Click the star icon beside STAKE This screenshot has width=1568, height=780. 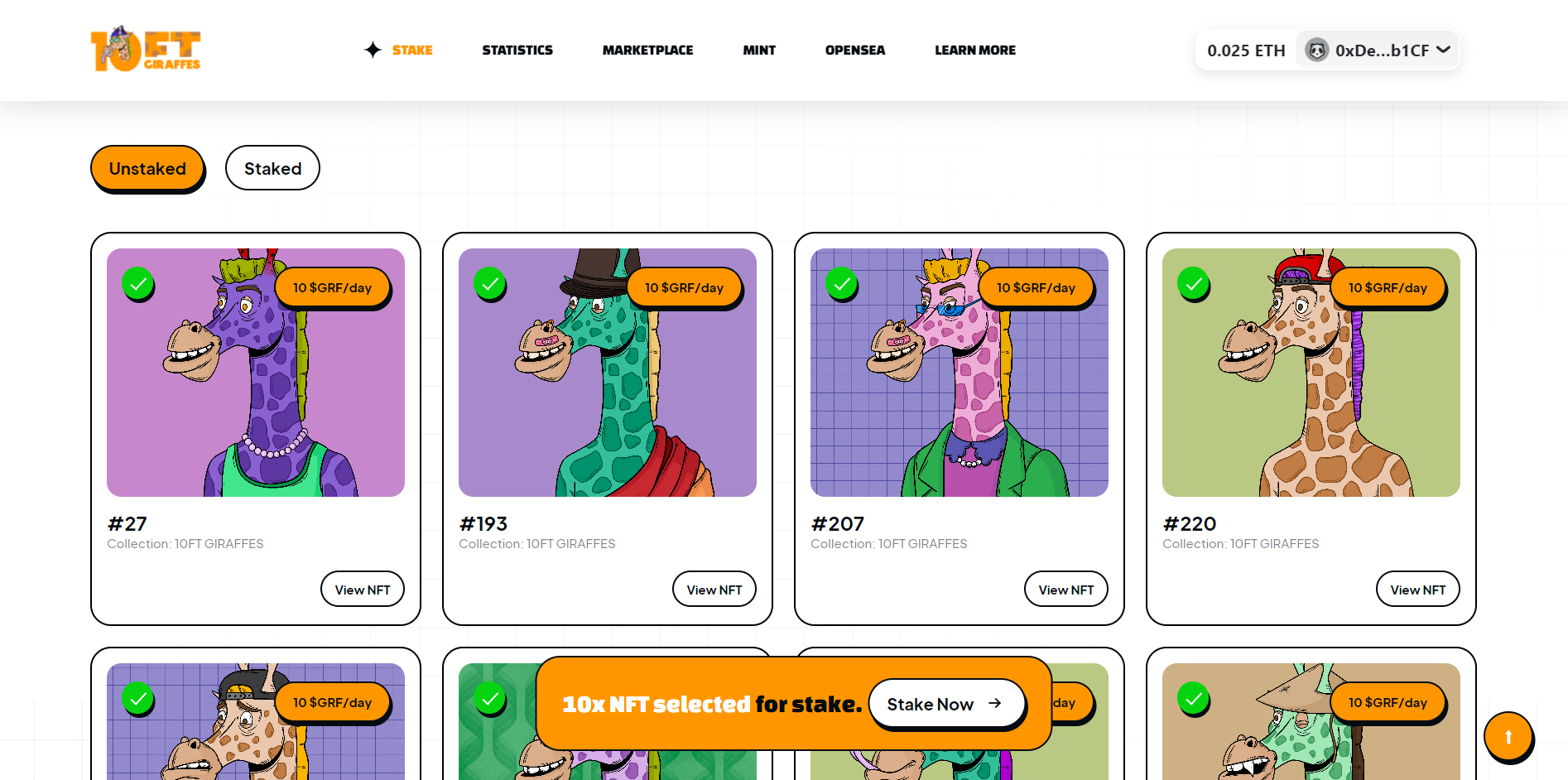[373, 50]
